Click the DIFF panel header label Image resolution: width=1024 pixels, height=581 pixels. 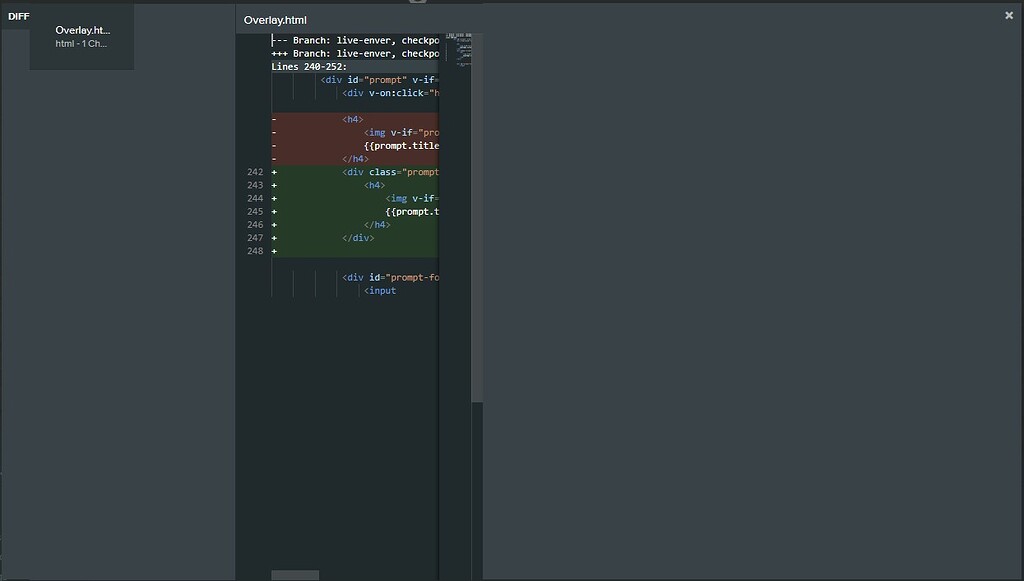18,17
